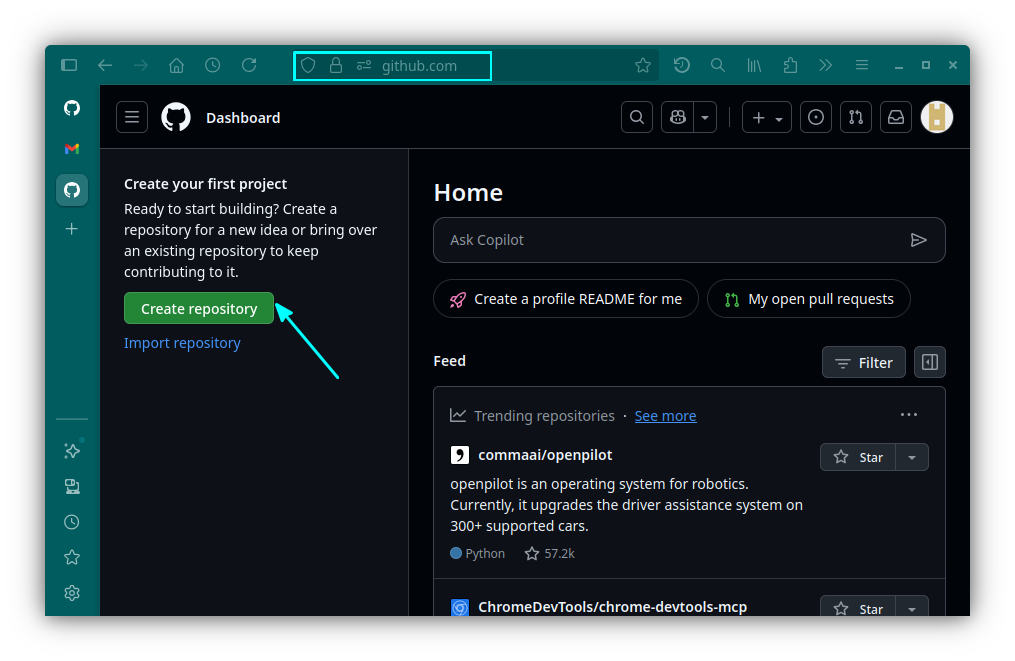Click the GitHub search magnifier icon
The height and width of the screenshot is (661, 1015).
pos(637,117)
